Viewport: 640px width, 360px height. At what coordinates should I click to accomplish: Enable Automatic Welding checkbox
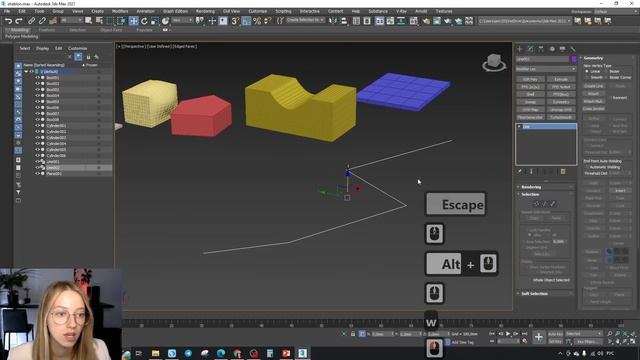(x=587, y=167)
